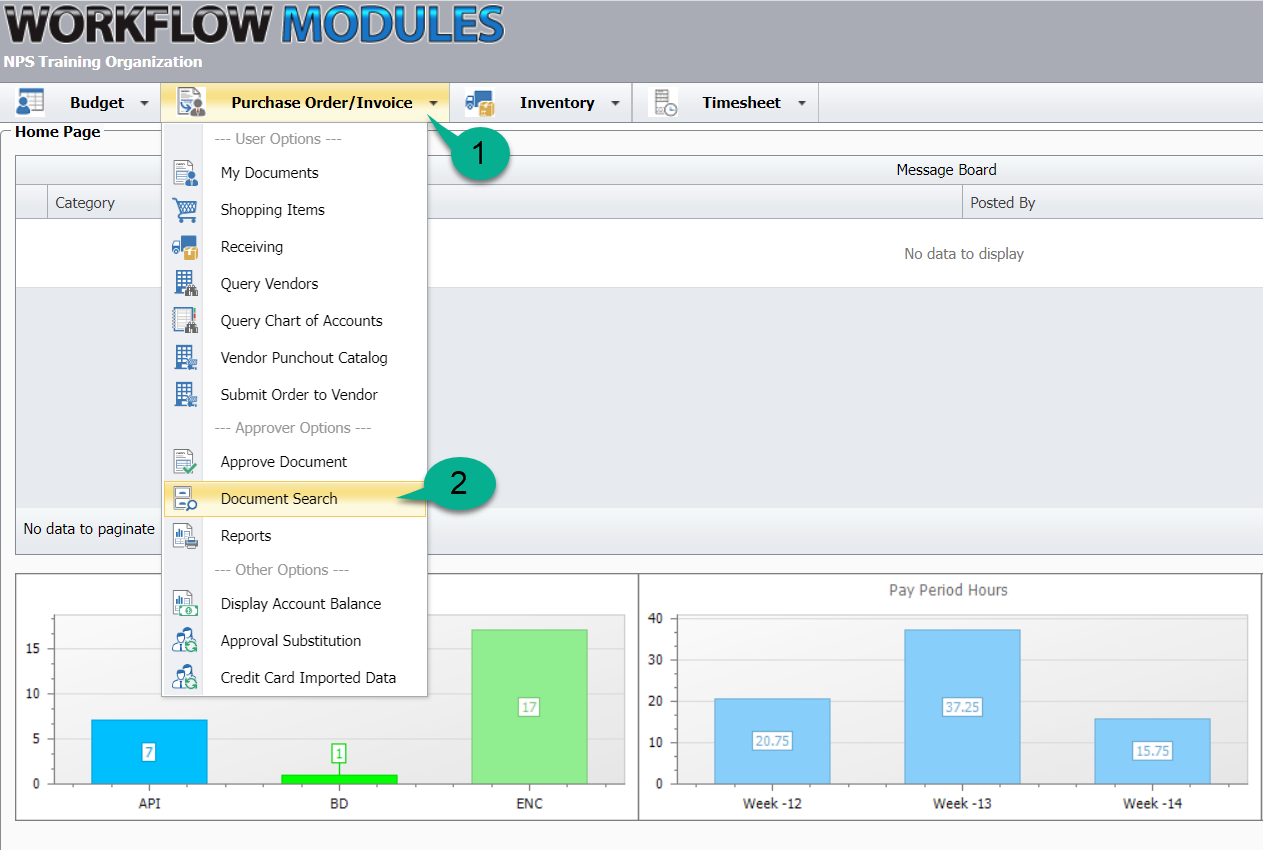The width and height of the screenshot is (1263, 850).
Task: Click the Approve Document checkmark icon
Action: pos(185,462)
